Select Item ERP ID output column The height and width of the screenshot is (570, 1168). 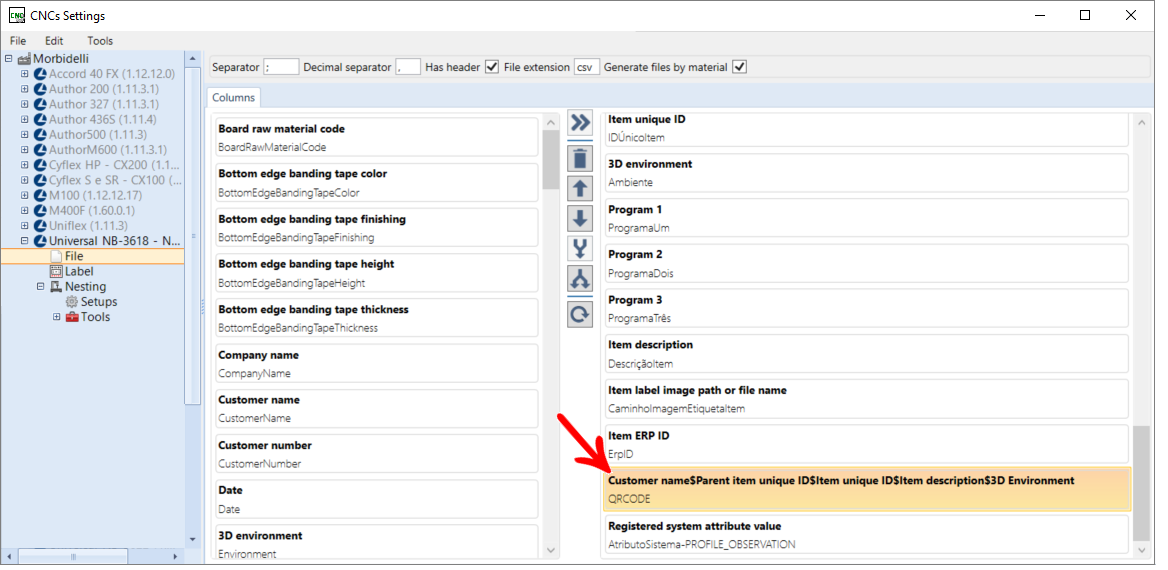pyautogui.click(x=867, y=444)
